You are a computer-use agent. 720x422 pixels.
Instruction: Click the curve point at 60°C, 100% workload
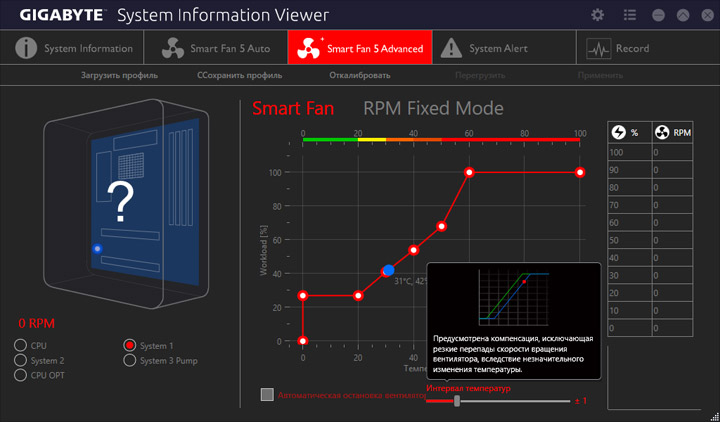(469, 173)
